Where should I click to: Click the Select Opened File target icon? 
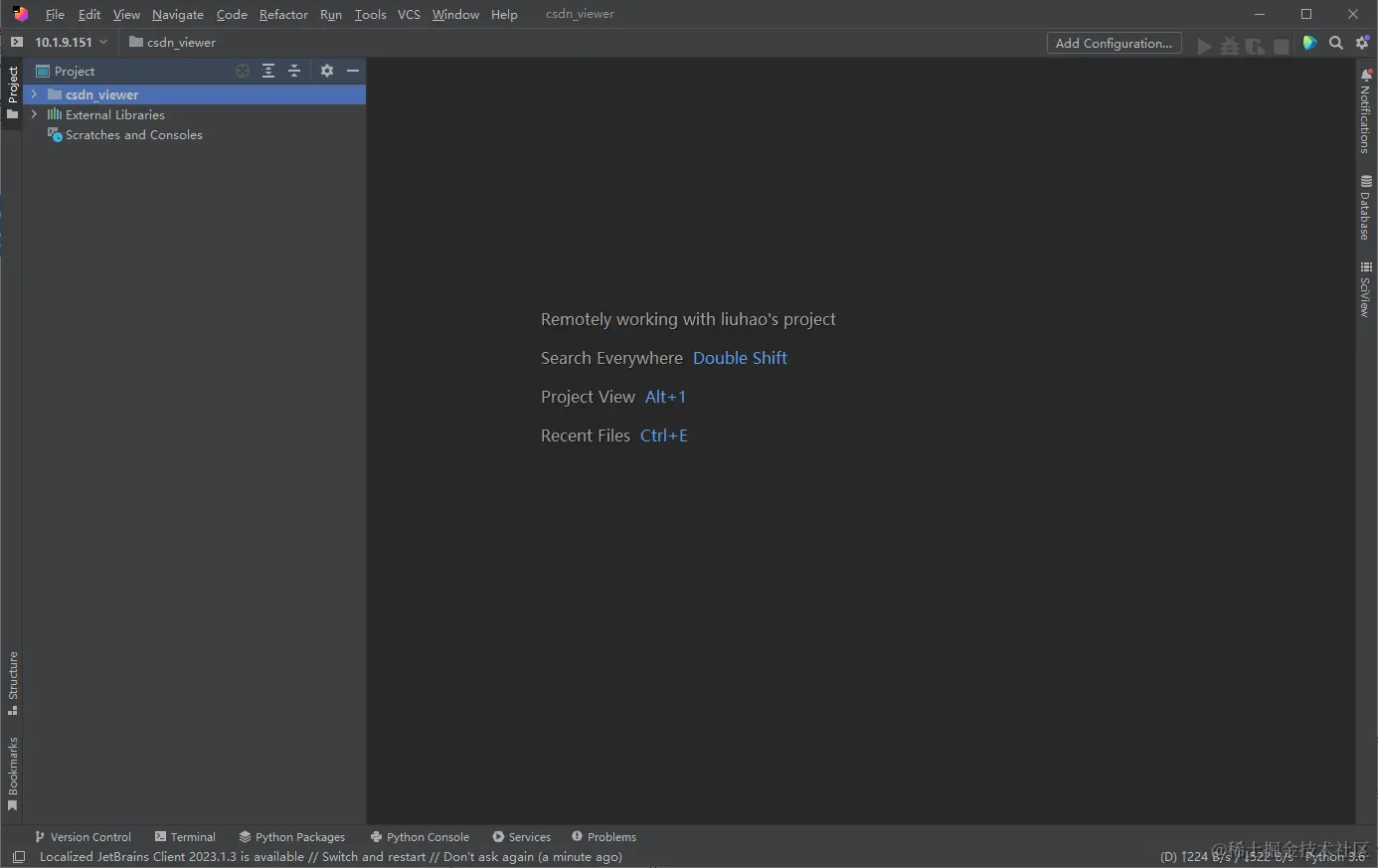point(243,71)
